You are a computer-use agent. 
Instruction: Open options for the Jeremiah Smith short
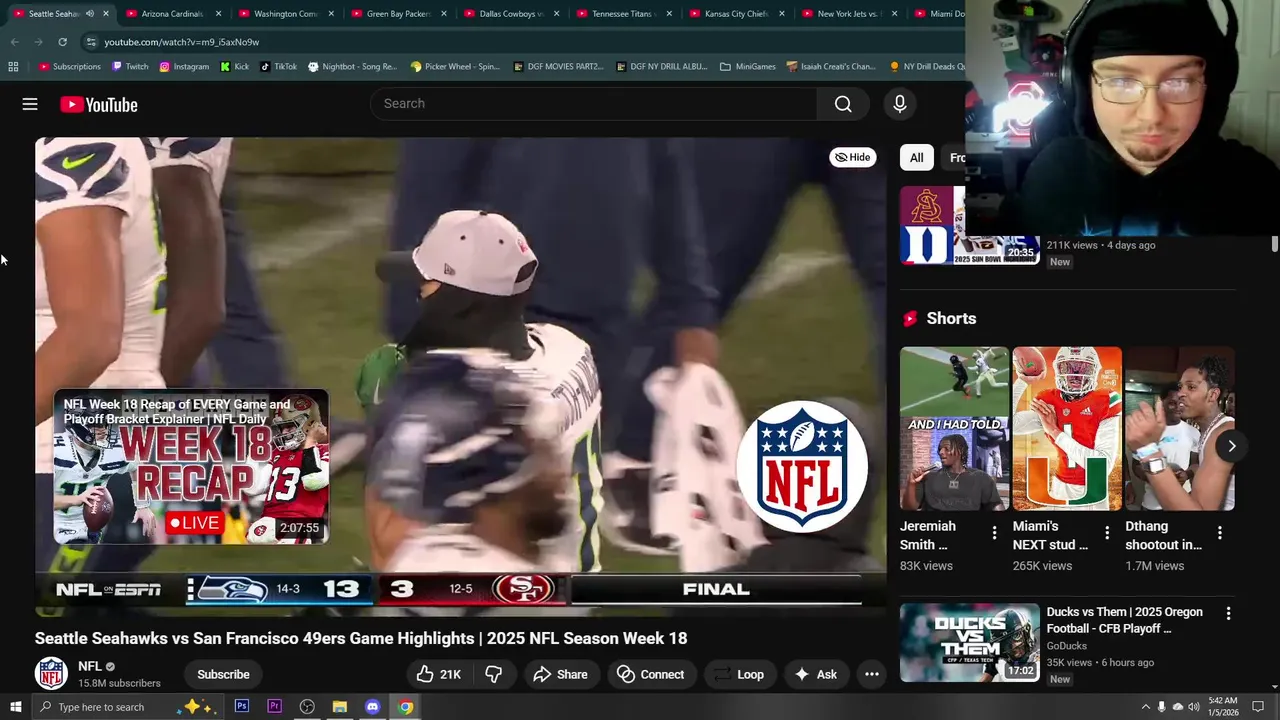click(994, 533)
